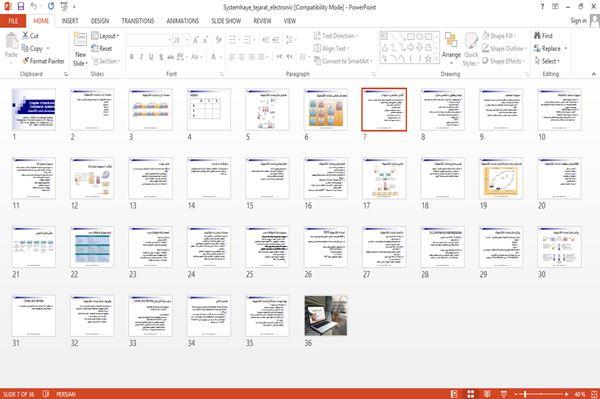Toggle Strikethrough formatting

tap(170, 57)
